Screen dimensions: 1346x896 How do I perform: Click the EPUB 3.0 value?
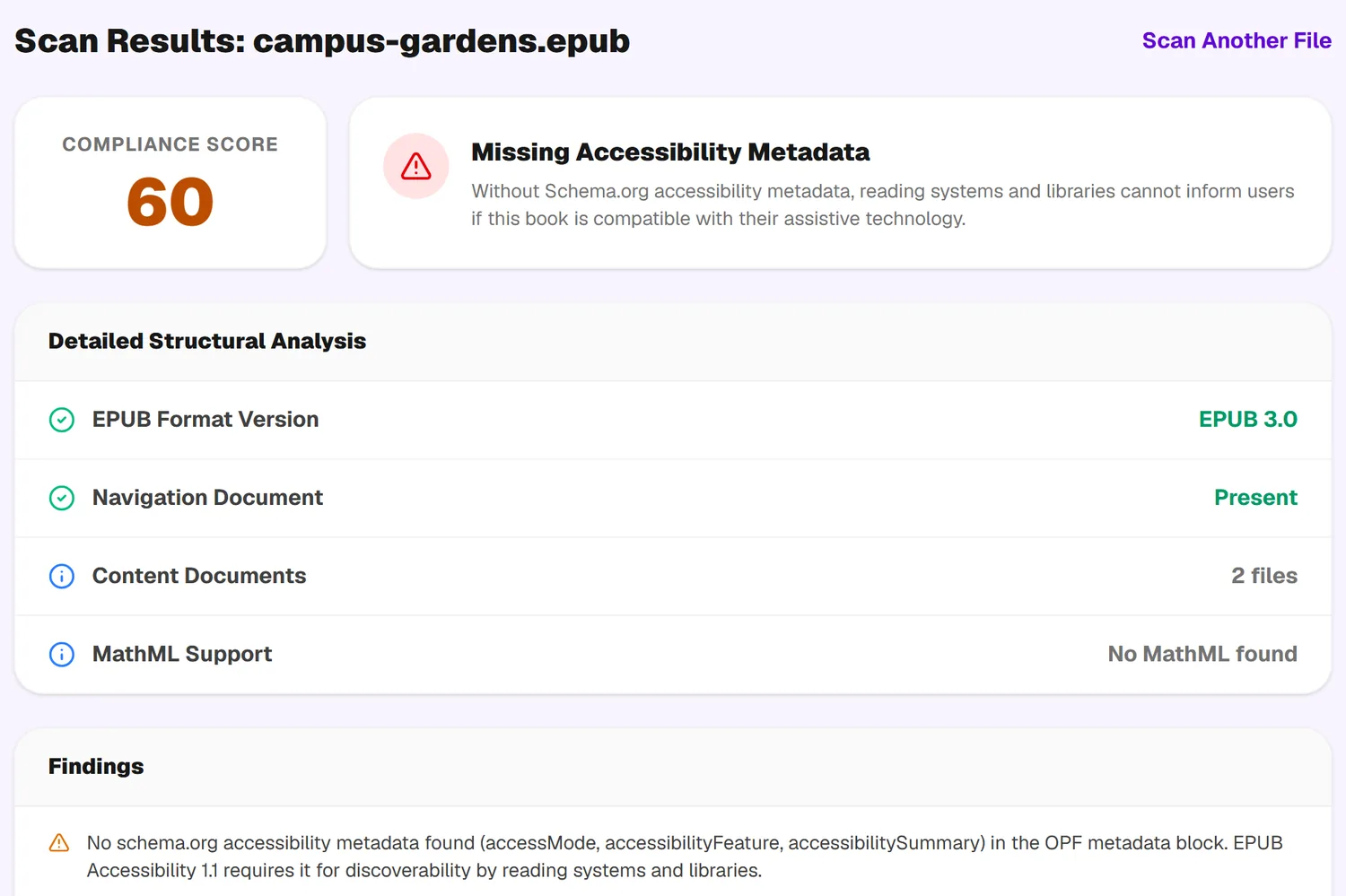pos(1248,420)
